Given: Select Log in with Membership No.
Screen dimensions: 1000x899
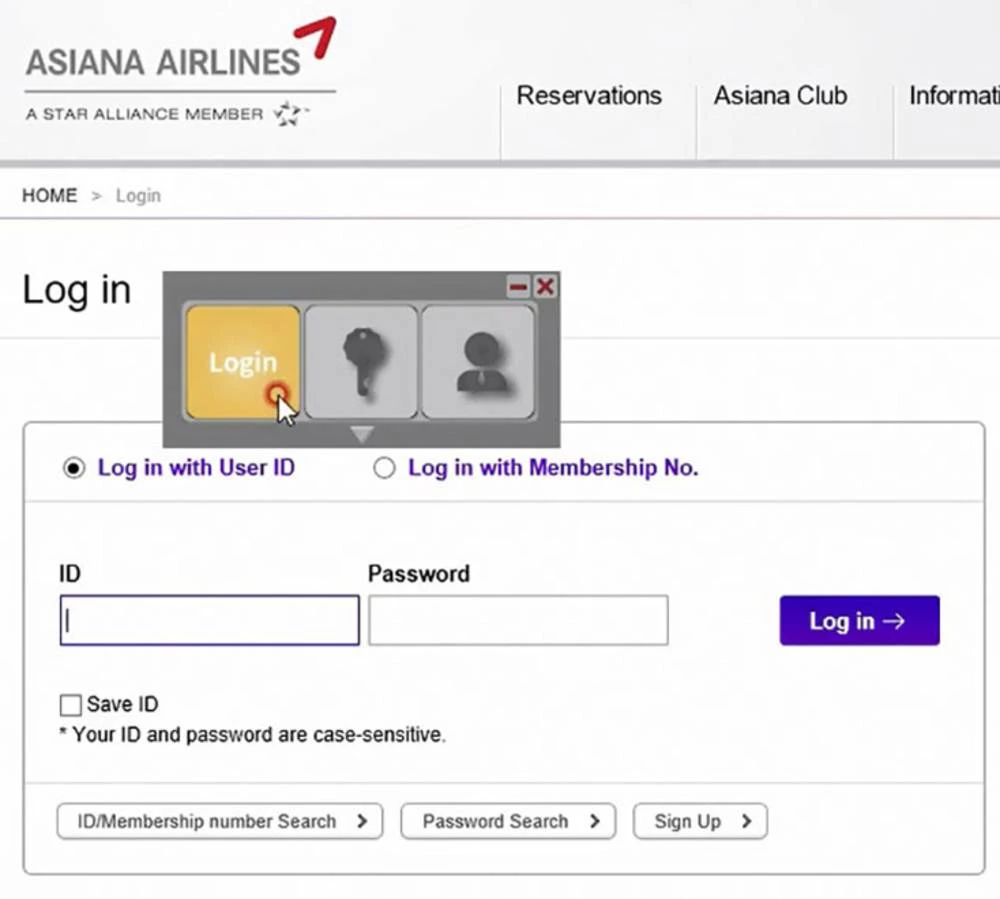Looking at the screenshot, I should click(384, 468).
